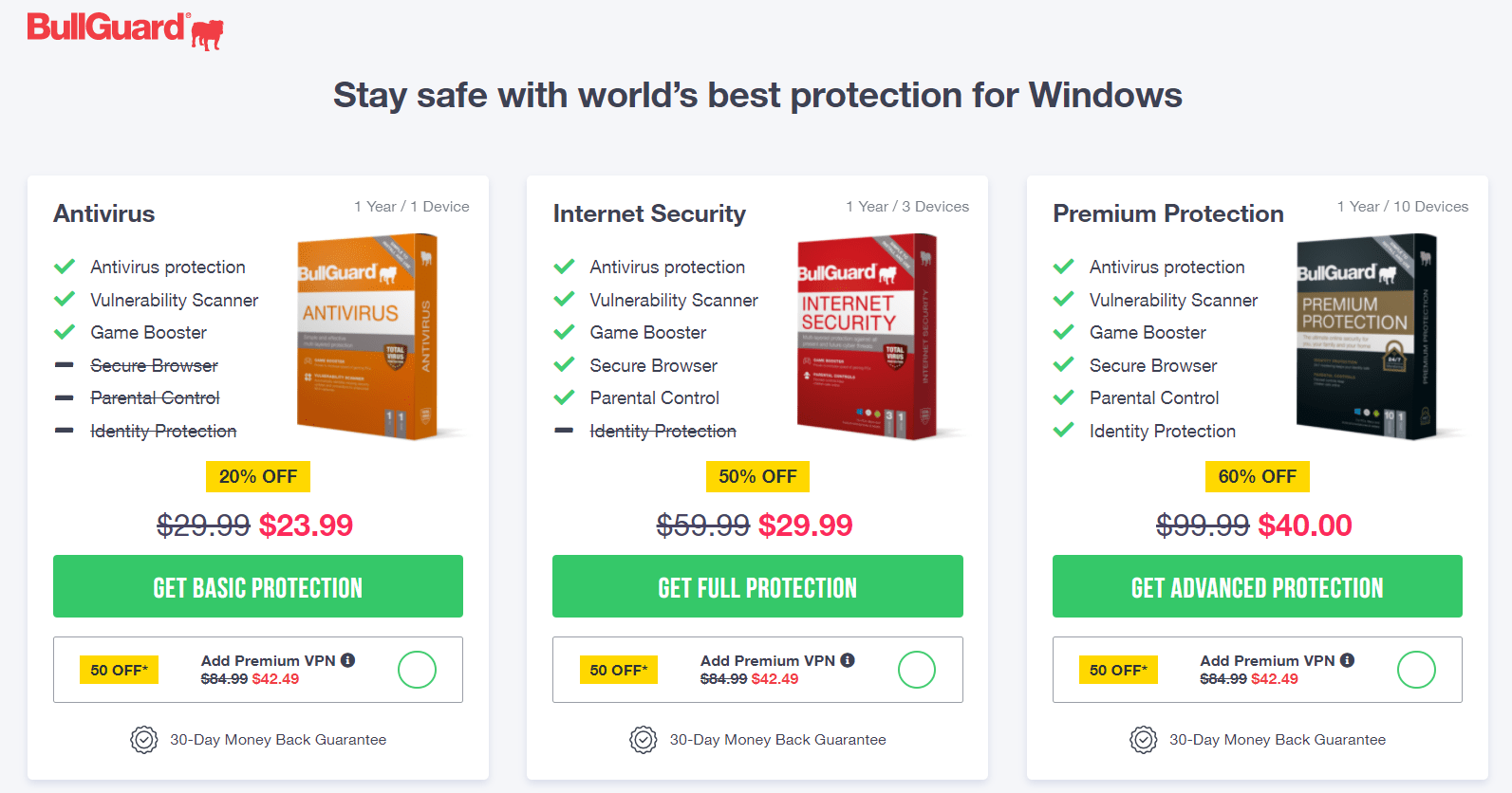Toggle Add Premium VPN in Premium Protection card

[1416, 670]
